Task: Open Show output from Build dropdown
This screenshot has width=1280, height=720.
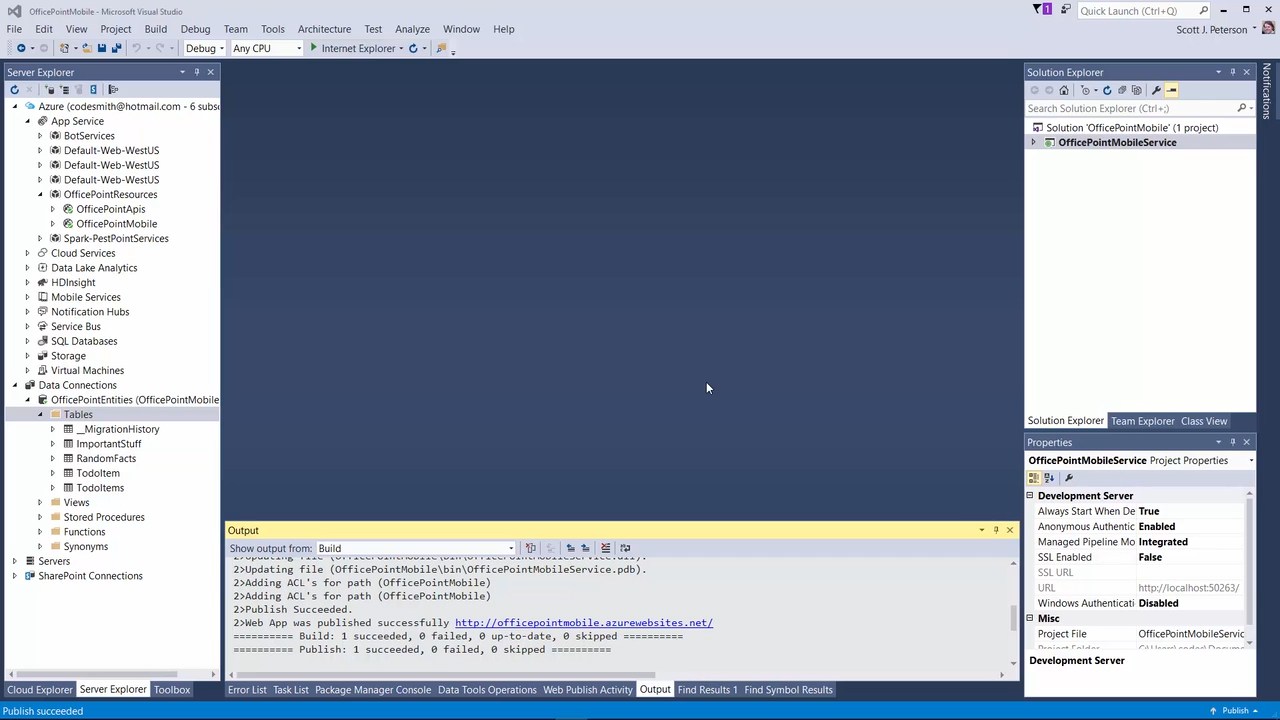Action: coord(416,548)
